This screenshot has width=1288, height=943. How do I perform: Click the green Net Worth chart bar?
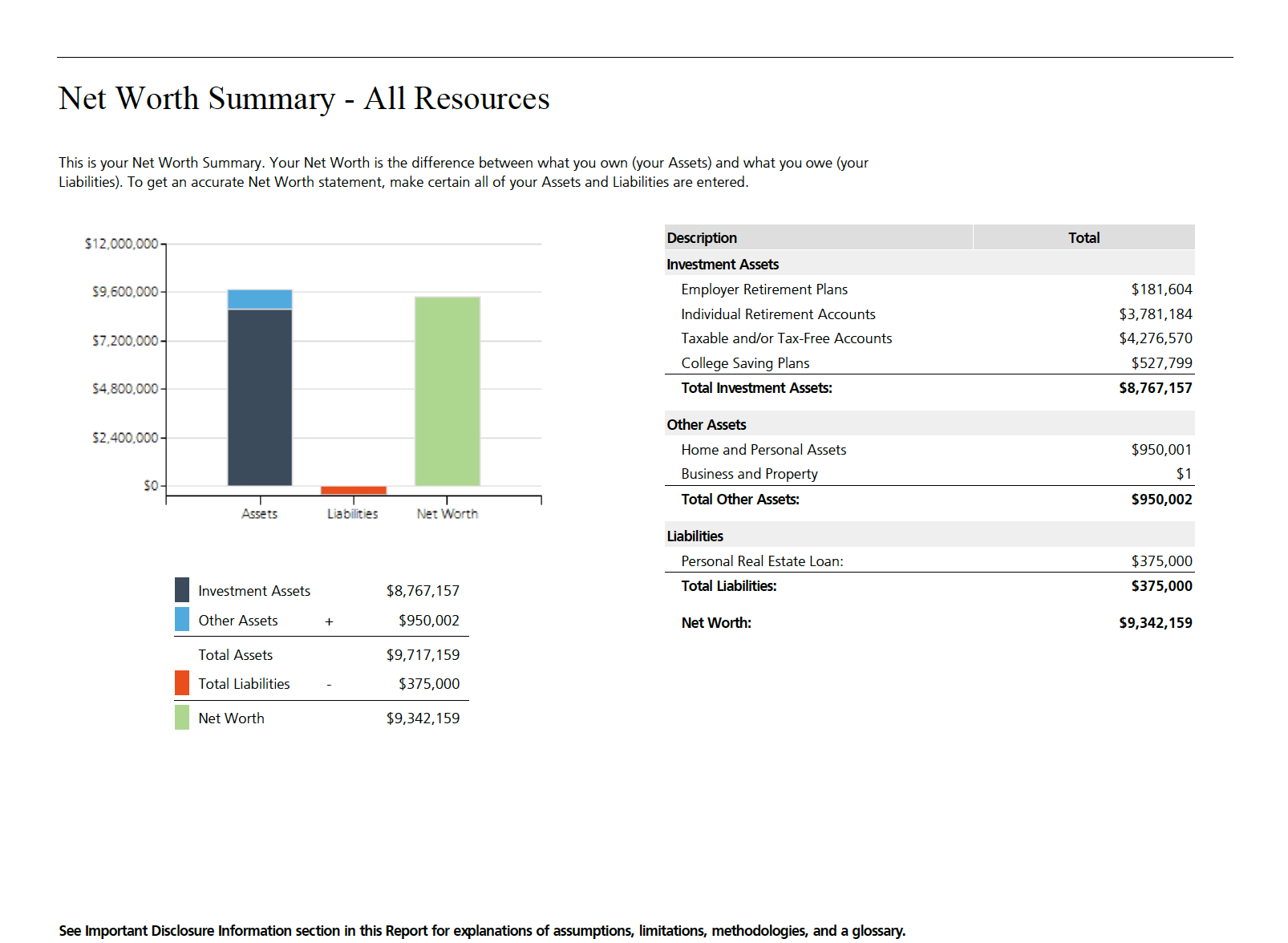(x=448, y=391)
